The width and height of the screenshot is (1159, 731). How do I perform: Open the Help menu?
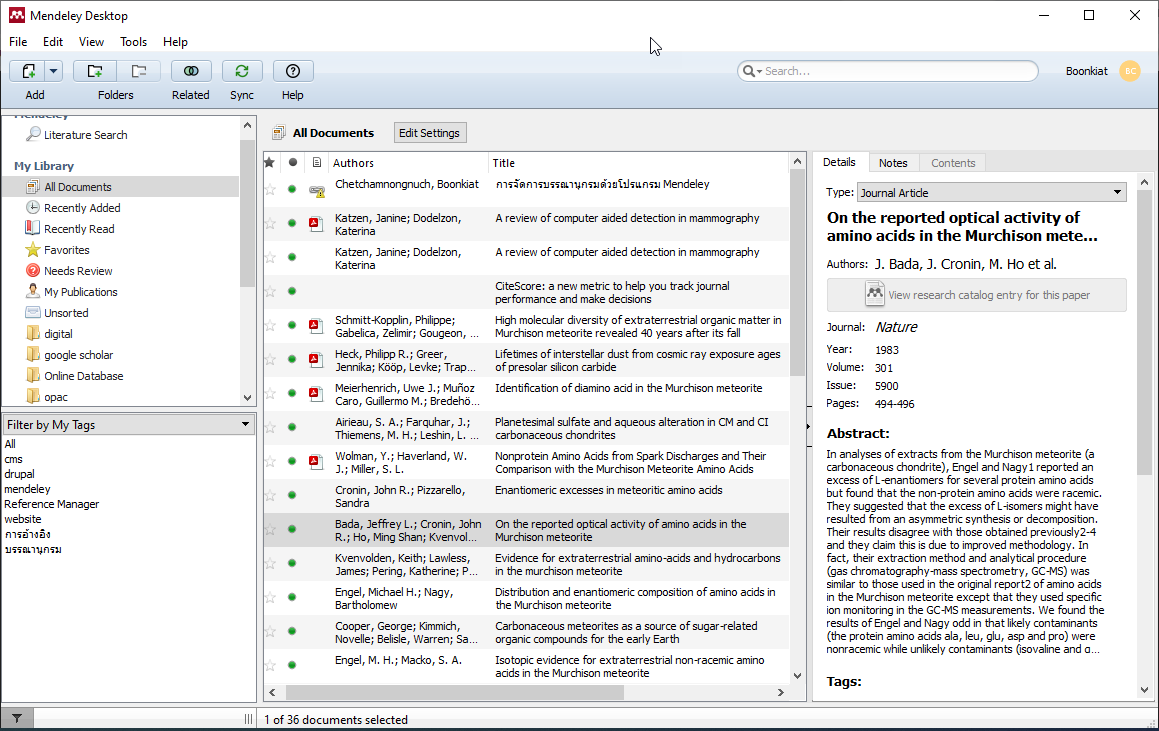(175, 42)
